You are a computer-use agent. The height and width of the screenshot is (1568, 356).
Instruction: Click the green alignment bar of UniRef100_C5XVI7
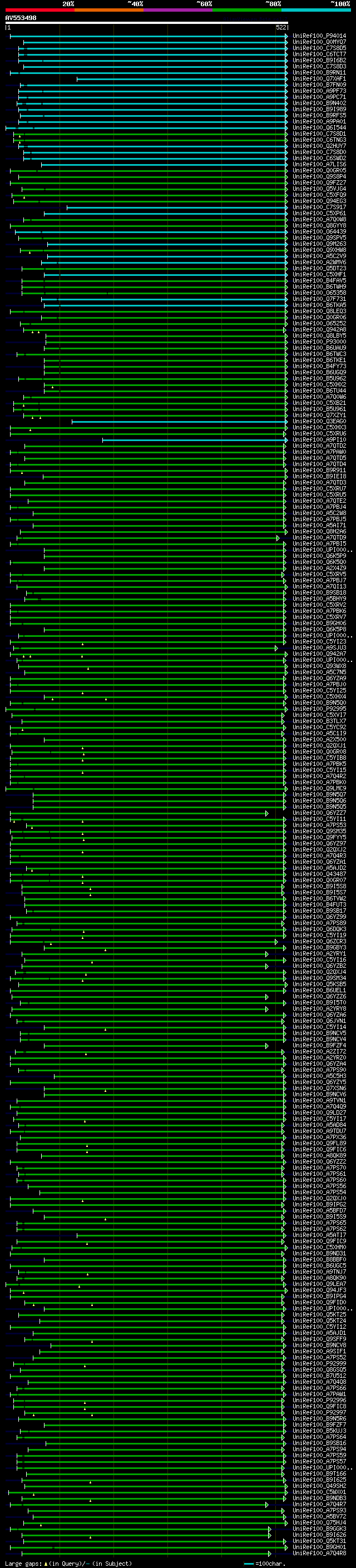click(147, 715)
